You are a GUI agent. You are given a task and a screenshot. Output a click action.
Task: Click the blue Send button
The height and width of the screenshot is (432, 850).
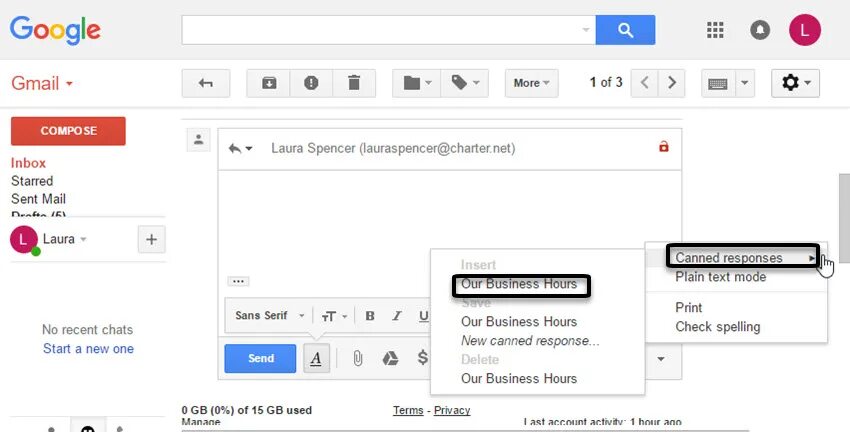point(260,358)
